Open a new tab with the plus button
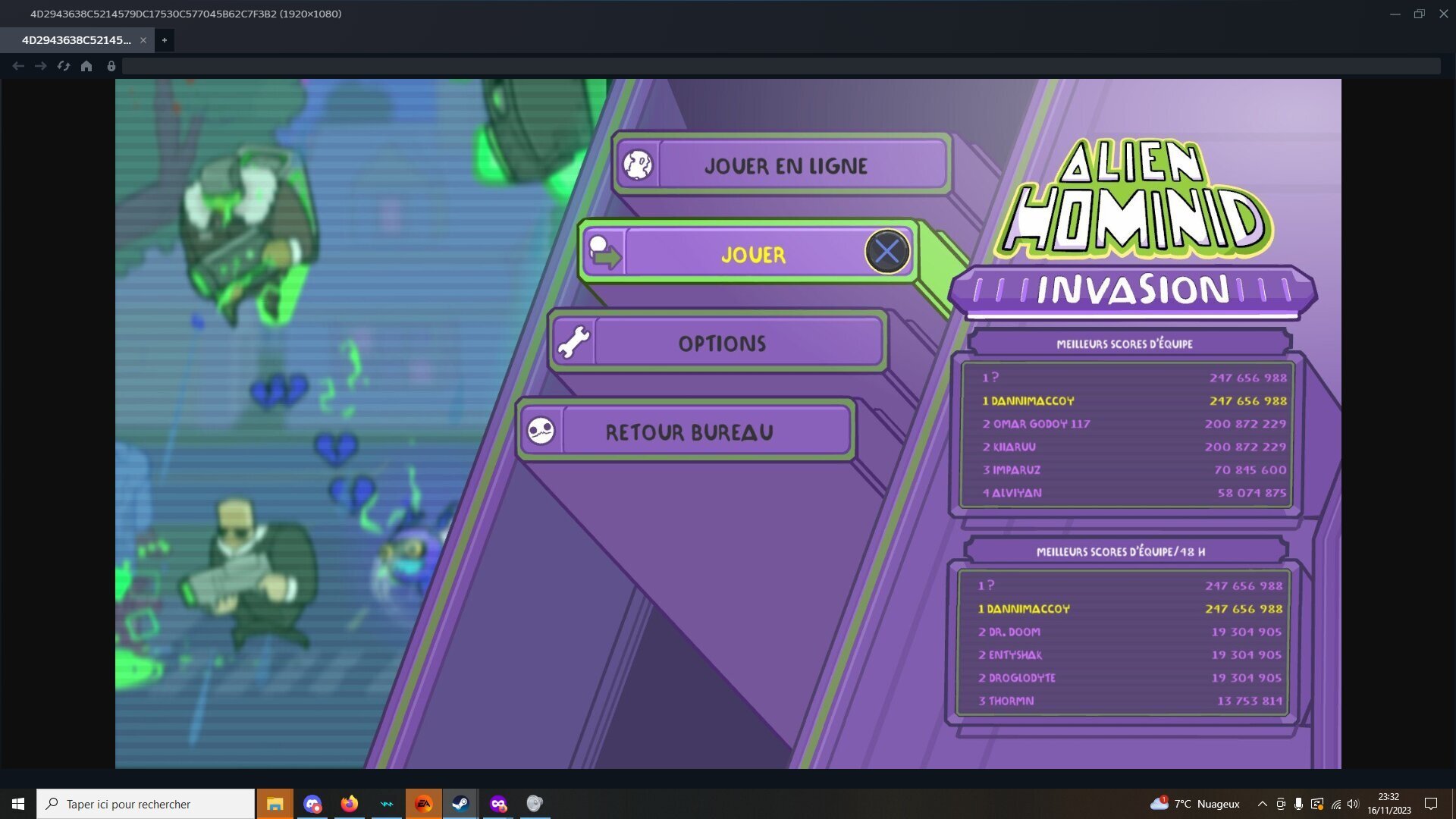The height and width of the screenshot is (819, 1456). 165,40
